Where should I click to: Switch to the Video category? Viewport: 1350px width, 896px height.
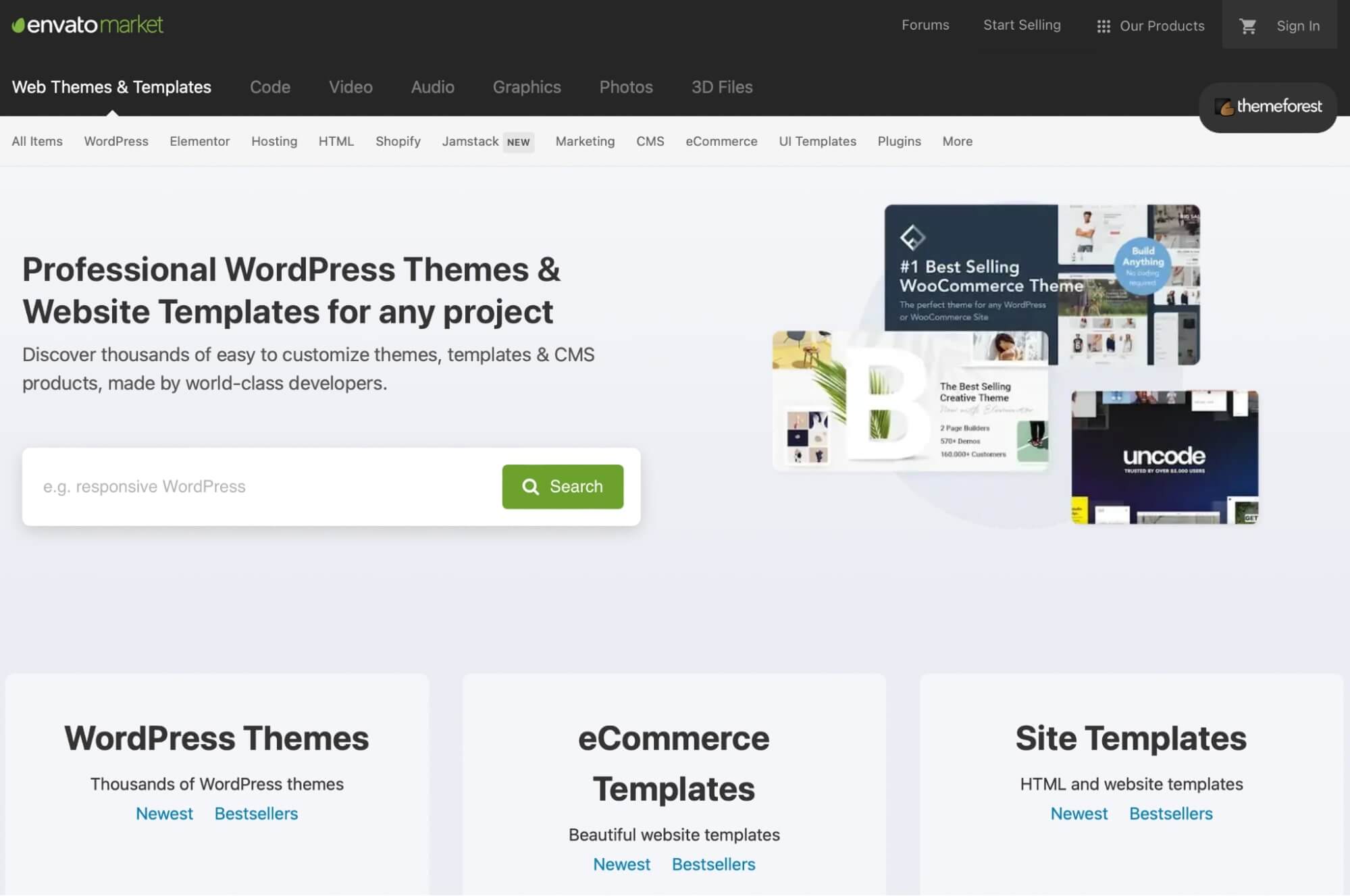[x=351, y=87]
